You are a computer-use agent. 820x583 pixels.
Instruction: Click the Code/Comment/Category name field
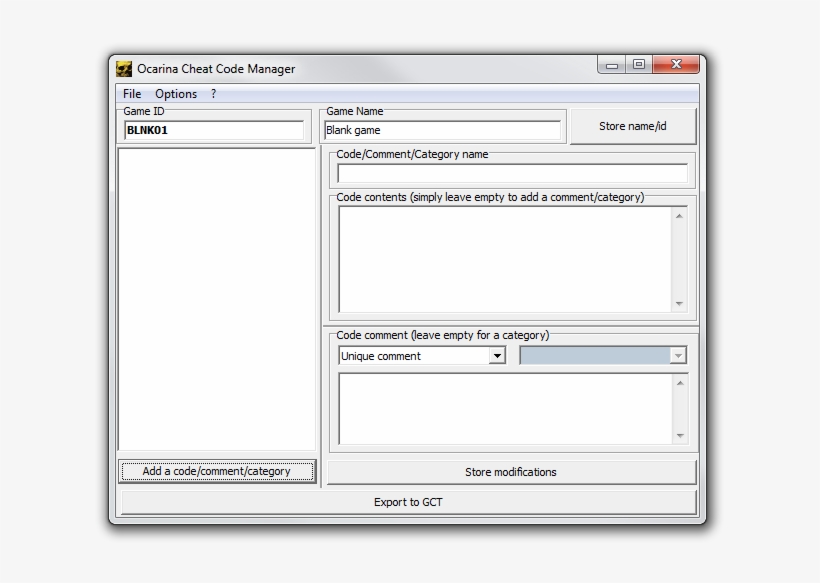coord(511,172)
